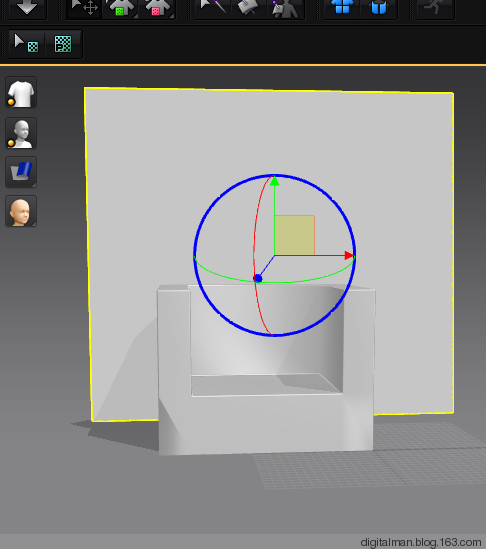Open the blue fabric surface display menu
The width and height of the screenshot is (486, 549).
coord(21,172)
